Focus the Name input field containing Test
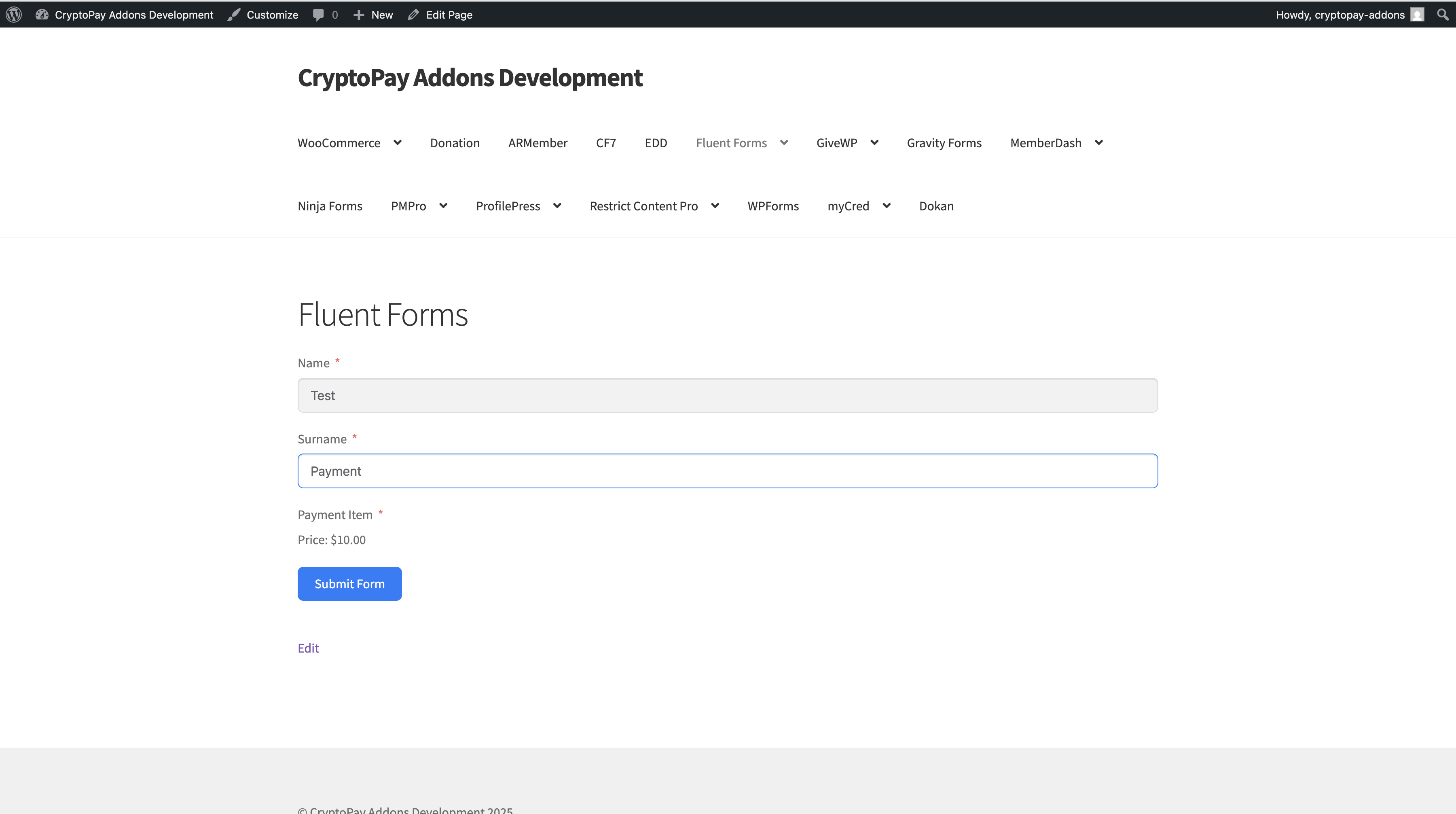 (x=728, y=395)
